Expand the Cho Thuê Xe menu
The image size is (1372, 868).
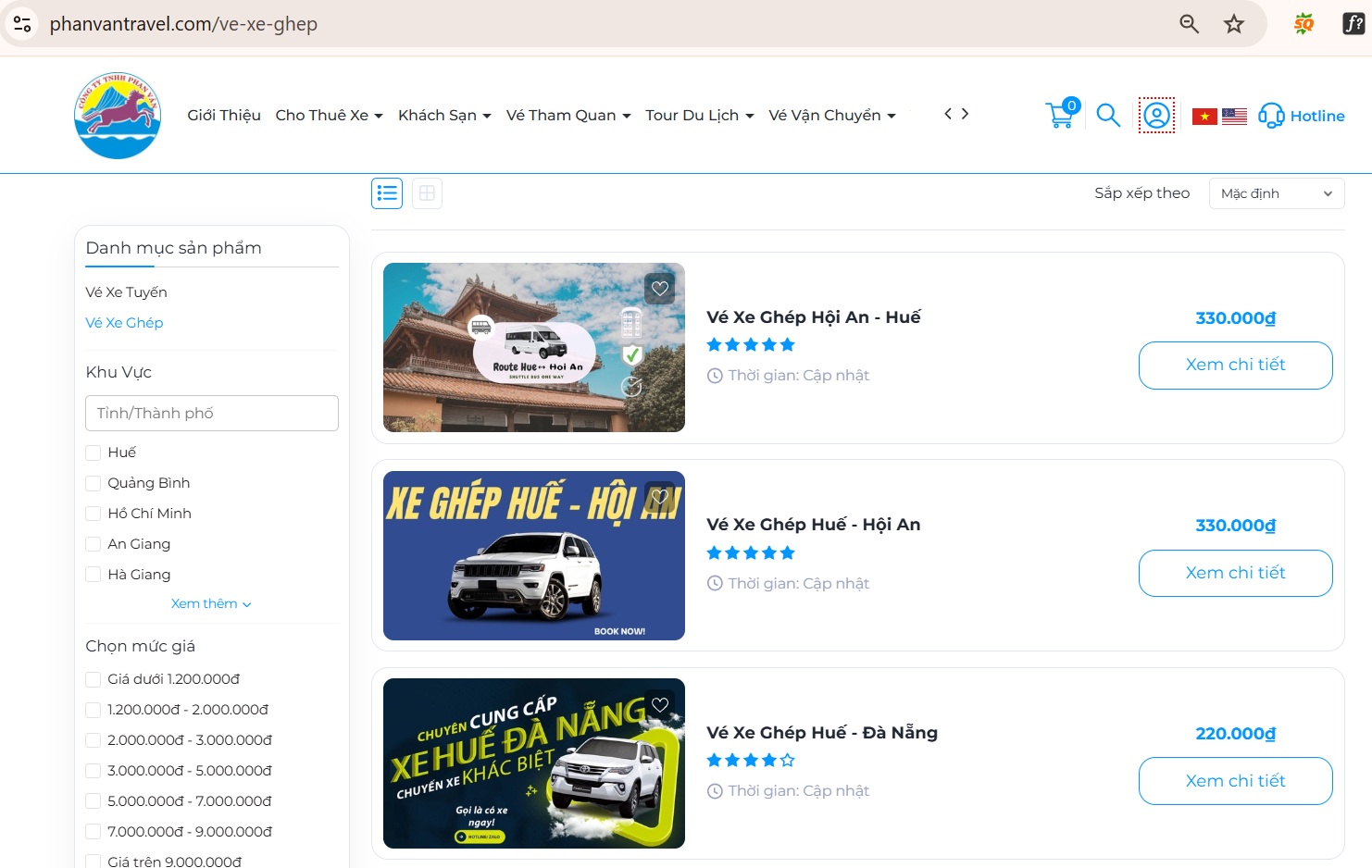point(329,115)
